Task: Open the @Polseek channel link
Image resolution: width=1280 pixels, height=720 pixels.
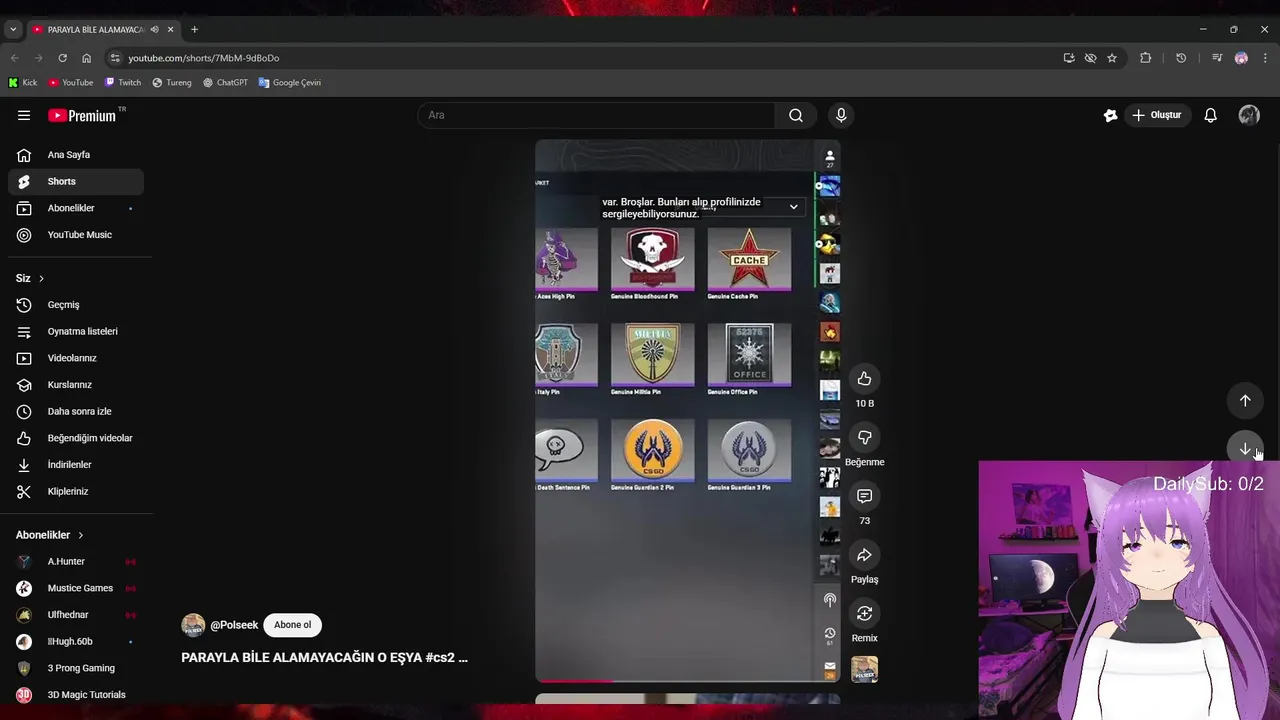Action: click(234, 625)
